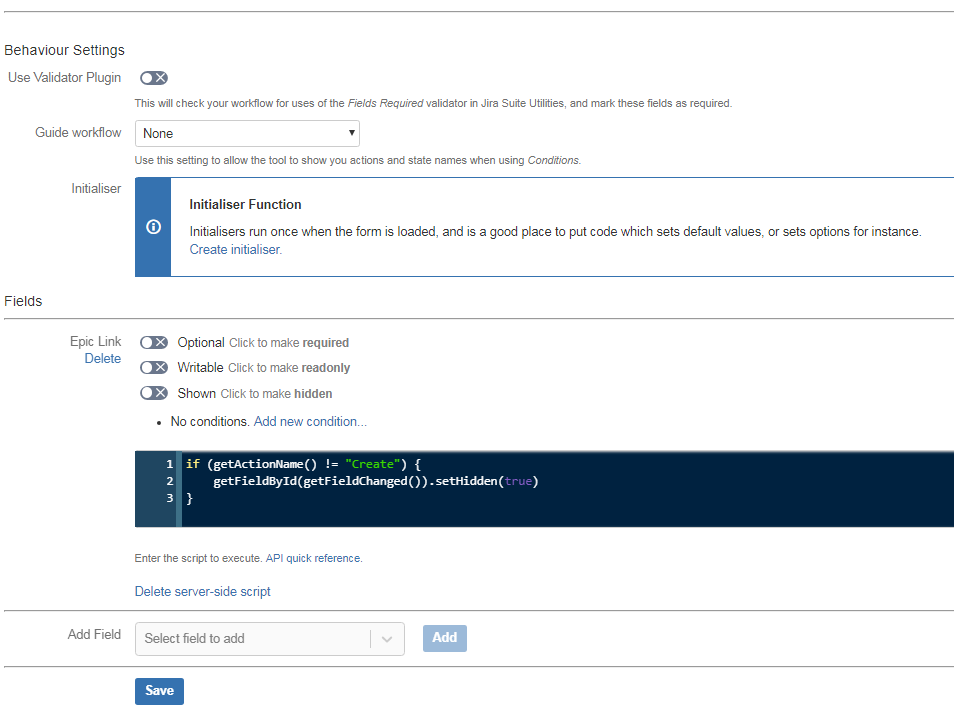Click the Initialiser Function heading
This screenshot has width=954, height=716.
point(245,204)
